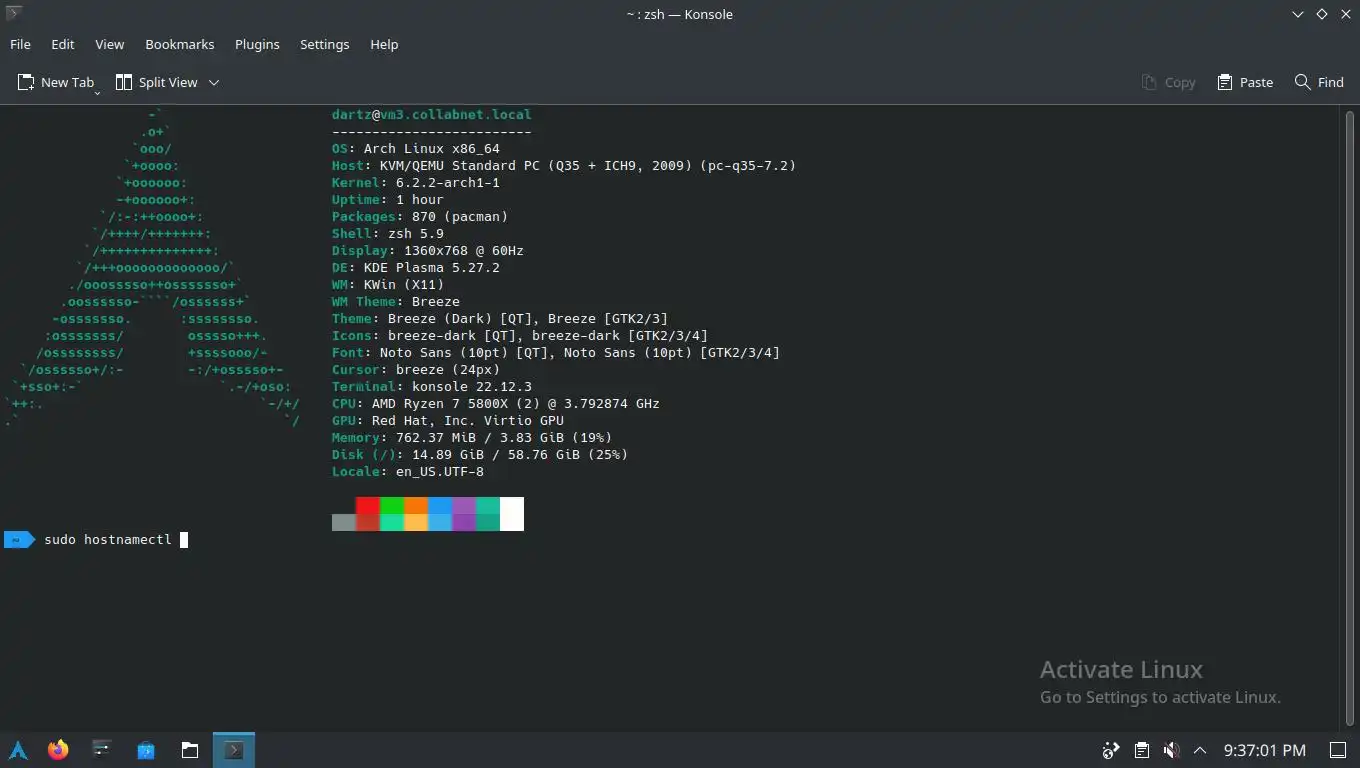Expand the hidden system tray arrow
This screenshot has width=1360, height=768.
(1200, 750)
